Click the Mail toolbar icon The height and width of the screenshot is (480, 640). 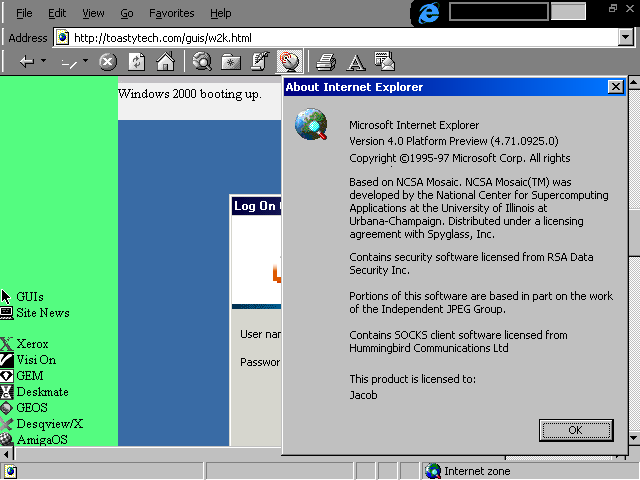coord(384,61)
